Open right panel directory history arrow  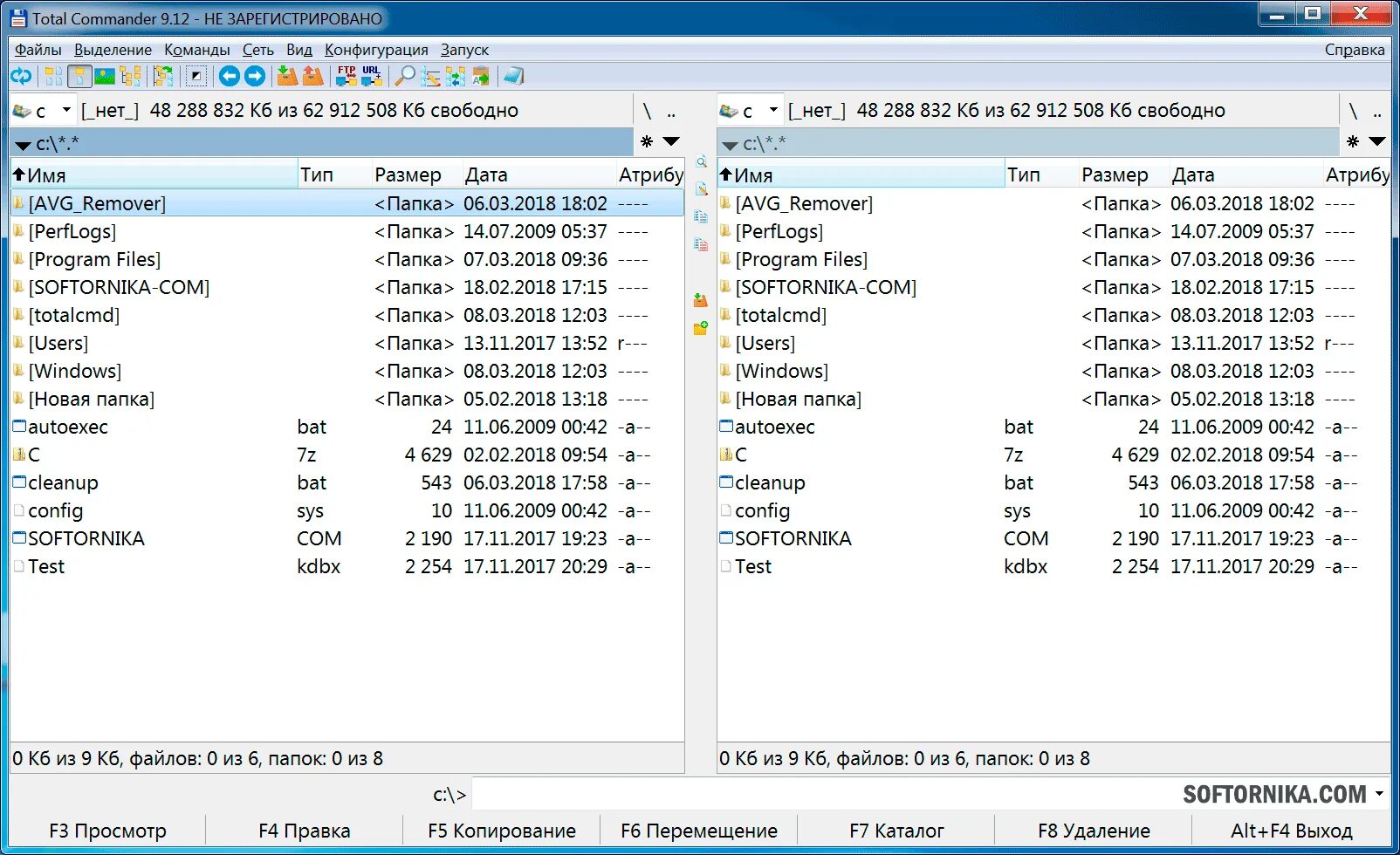click(1377, 141)
